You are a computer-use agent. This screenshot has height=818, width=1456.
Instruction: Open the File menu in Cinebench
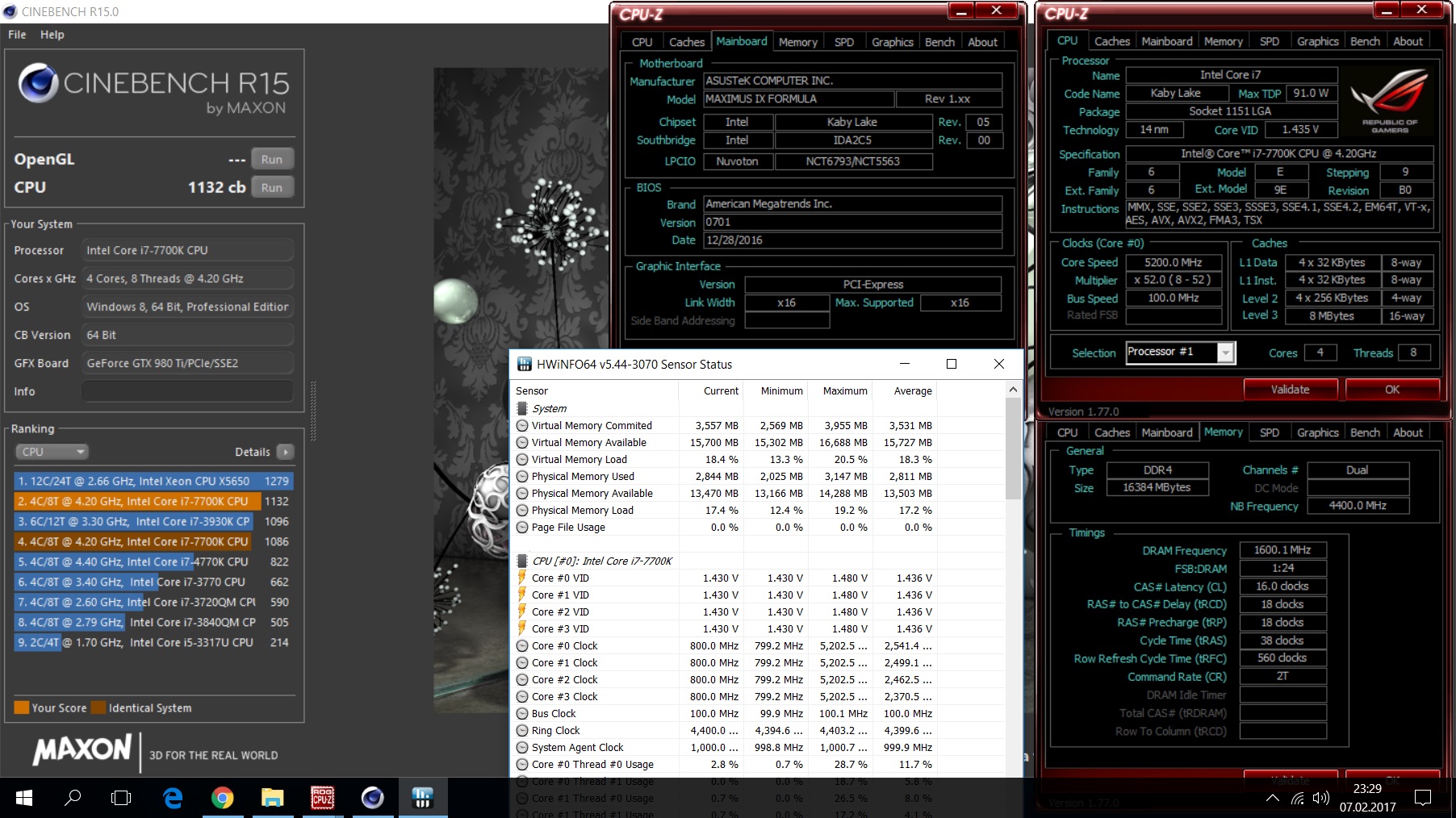pyautogui.click(x=17, y=35)
